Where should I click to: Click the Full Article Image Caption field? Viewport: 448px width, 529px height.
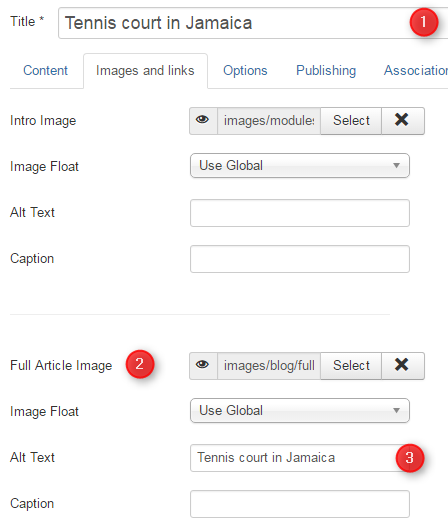tap(300, 504)
